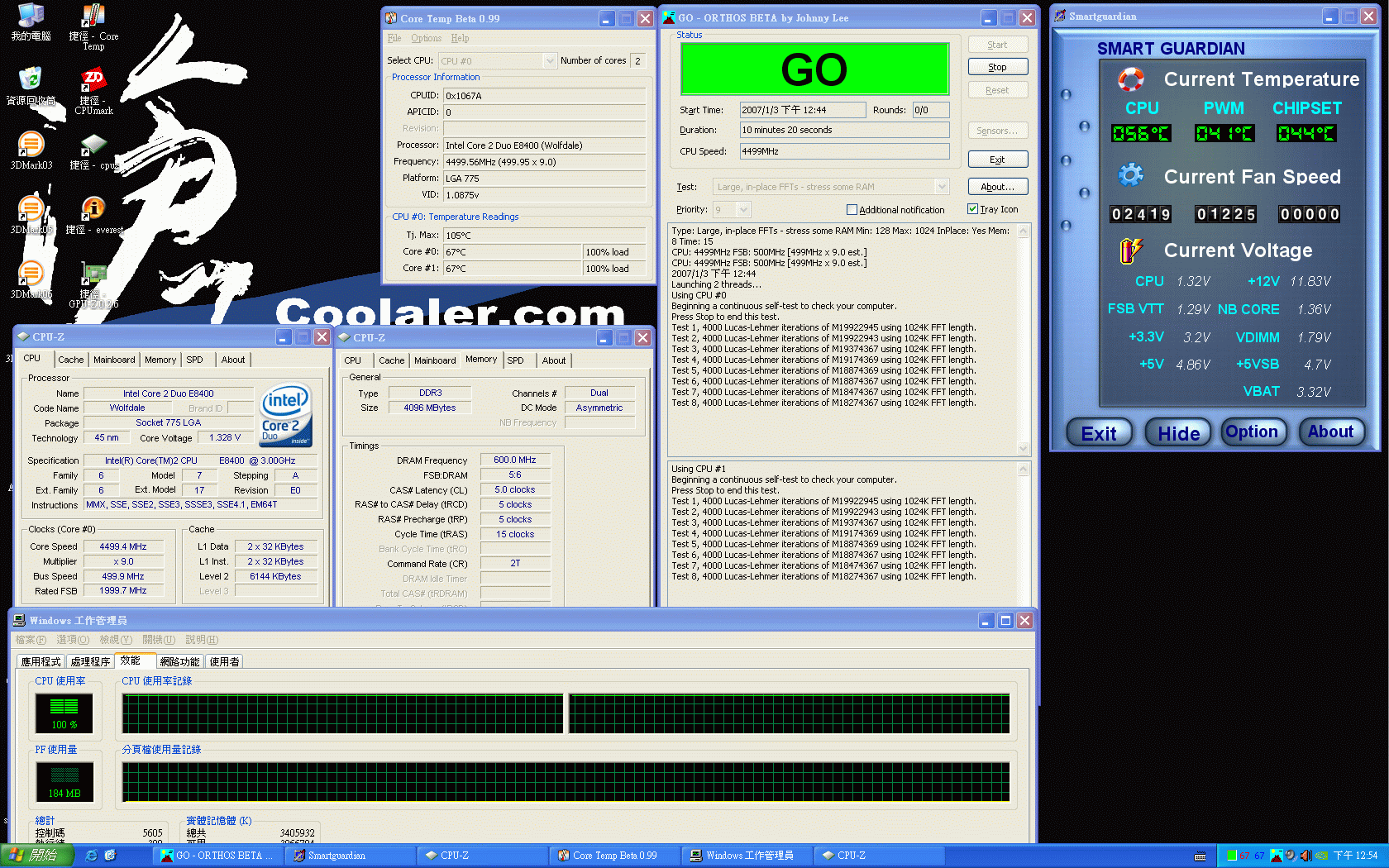The height and width of the screenshot is (868, 1389).
Task: Expand the Select CPU dropdown in Core Temp
Action: click(550, 60)
